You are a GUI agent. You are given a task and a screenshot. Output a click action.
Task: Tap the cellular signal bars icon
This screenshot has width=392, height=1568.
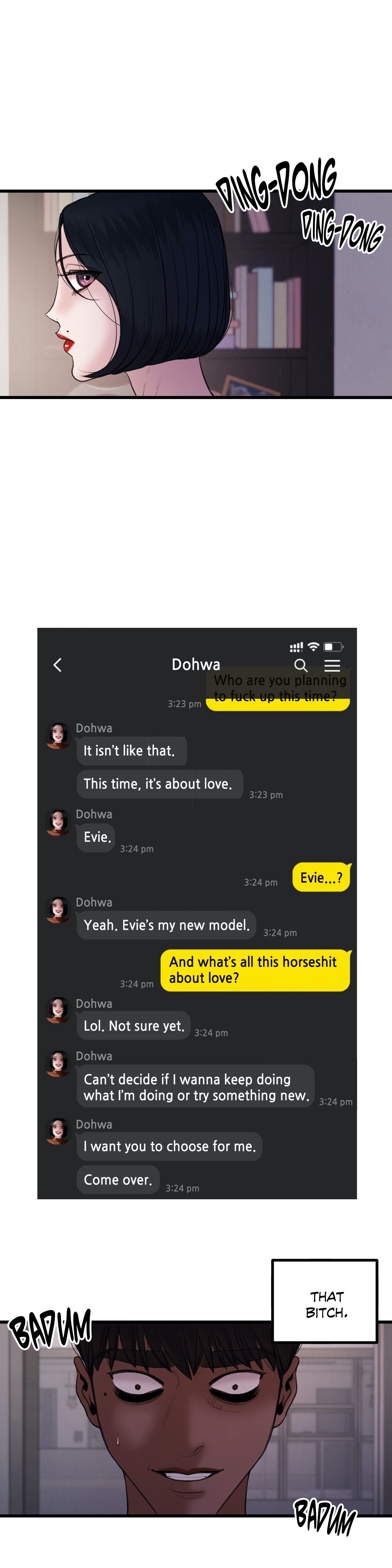pos(296,646)
